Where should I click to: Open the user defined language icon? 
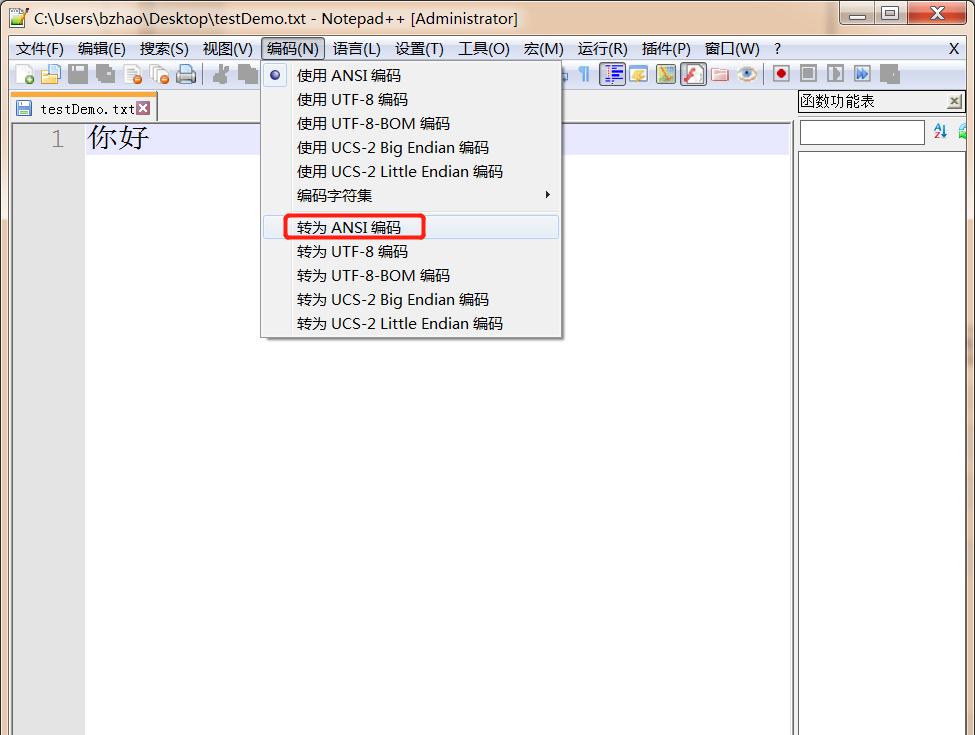click(x=639, y=75)
